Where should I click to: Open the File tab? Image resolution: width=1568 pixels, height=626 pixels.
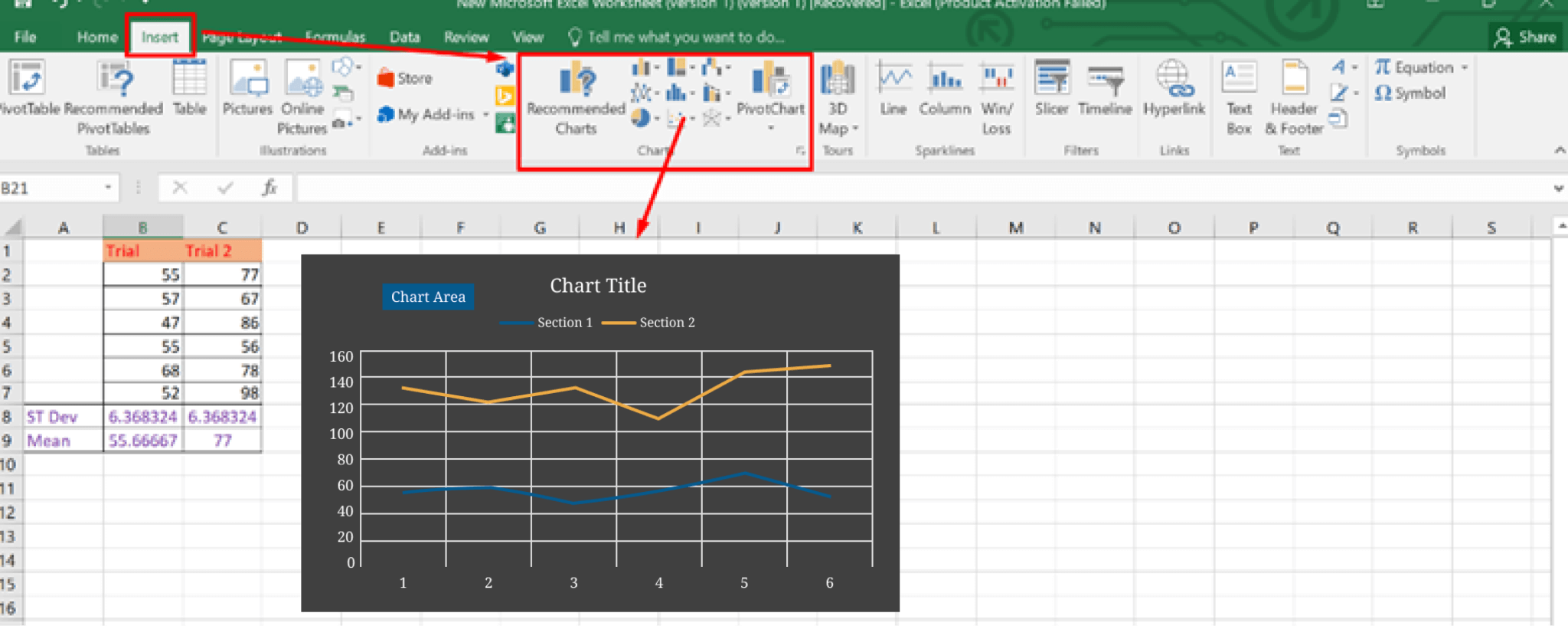[x=24, y=37]
